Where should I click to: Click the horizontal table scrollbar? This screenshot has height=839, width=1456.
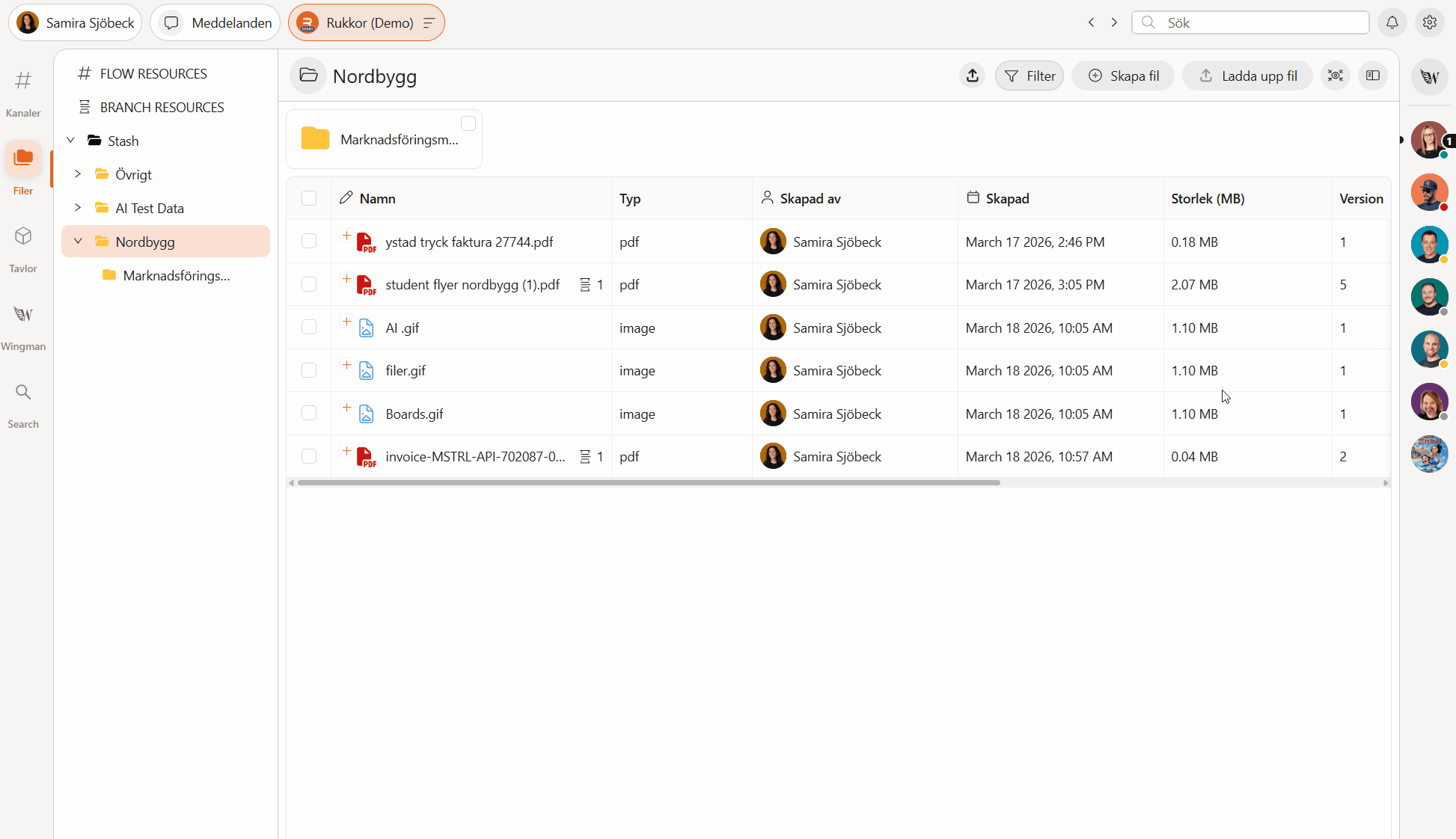point(648,483)
